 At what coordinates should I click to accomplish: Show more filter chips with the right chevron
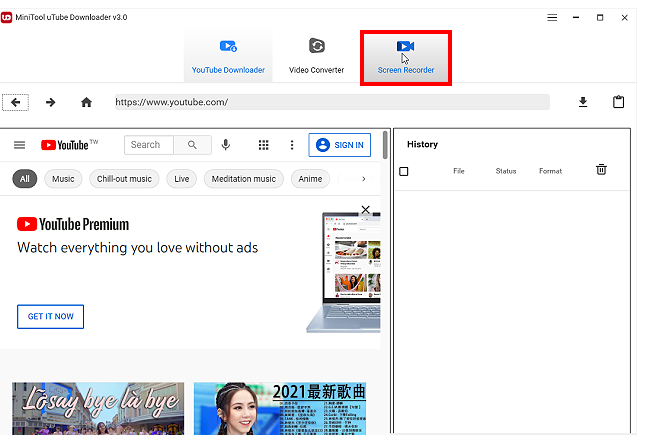pos(364,179)
